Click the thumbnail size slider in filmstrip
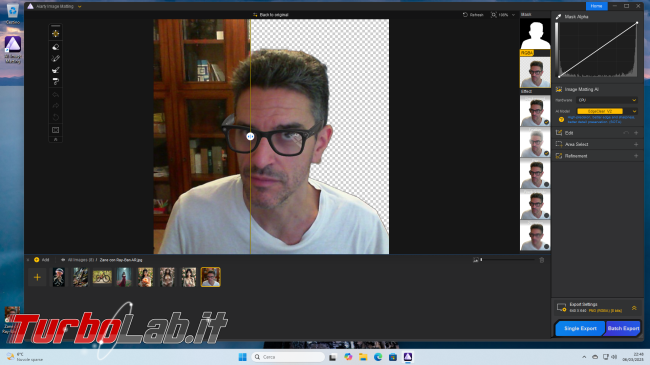Screen dimensions: 650x365 click(508, 260)
